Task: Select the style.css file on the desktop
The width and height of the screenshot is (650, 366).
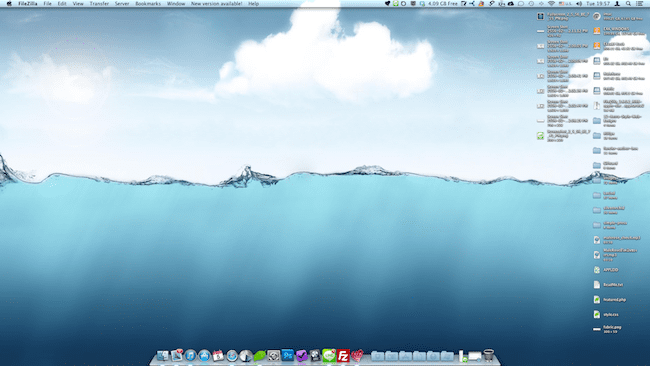Action: pyautogui.click(x=606, y=315)
